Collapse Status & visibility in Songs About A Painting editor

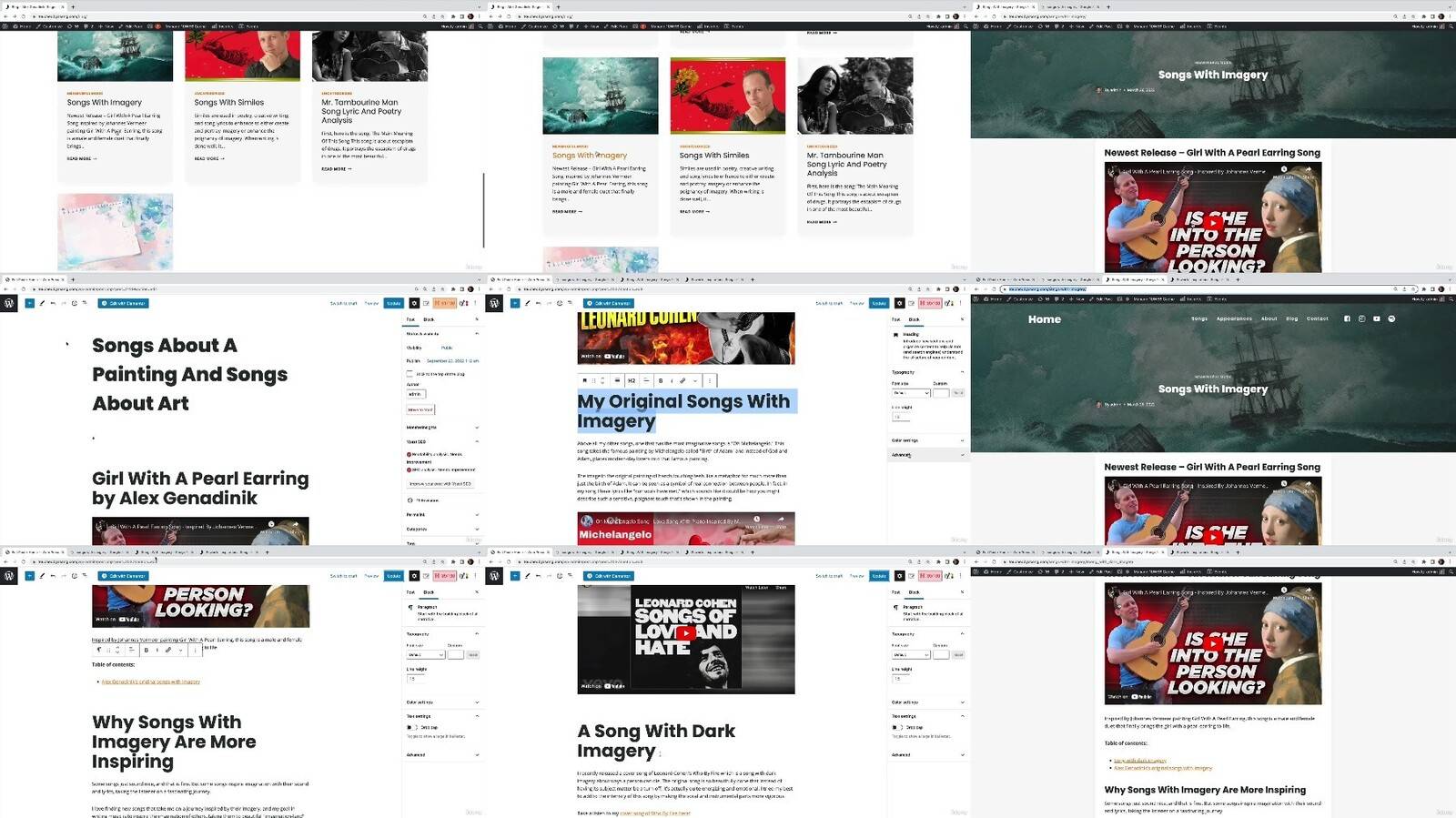click(441, 334)
